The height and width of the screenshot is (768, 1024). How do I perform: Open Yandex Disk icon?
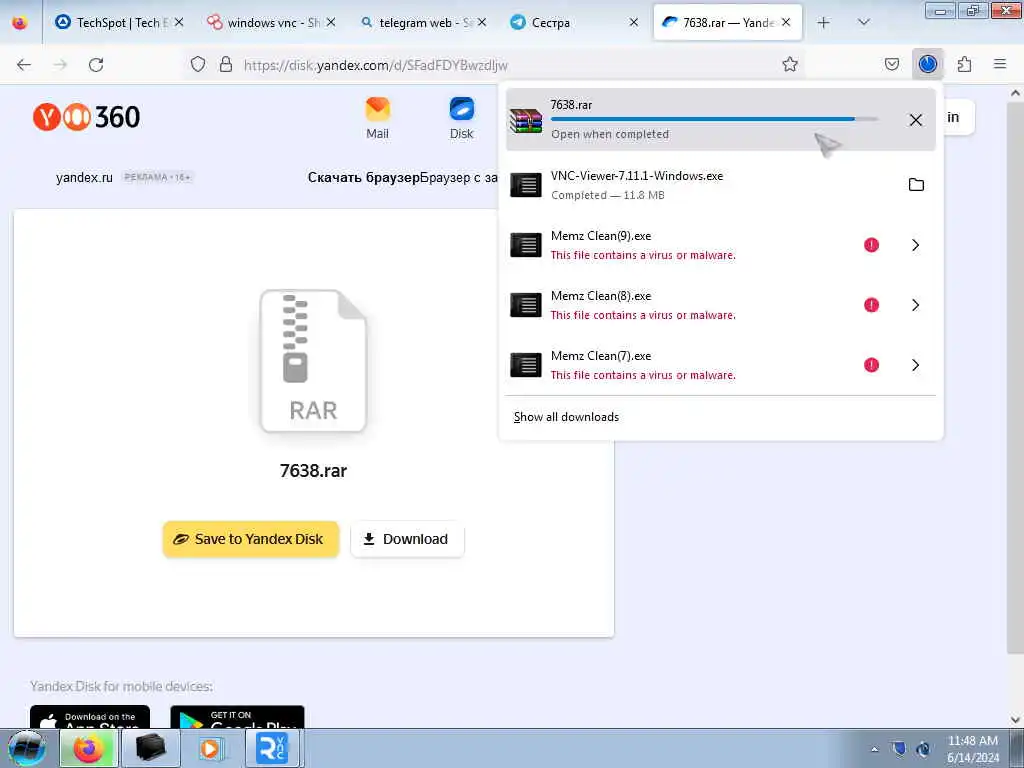(x=462, y=118)
